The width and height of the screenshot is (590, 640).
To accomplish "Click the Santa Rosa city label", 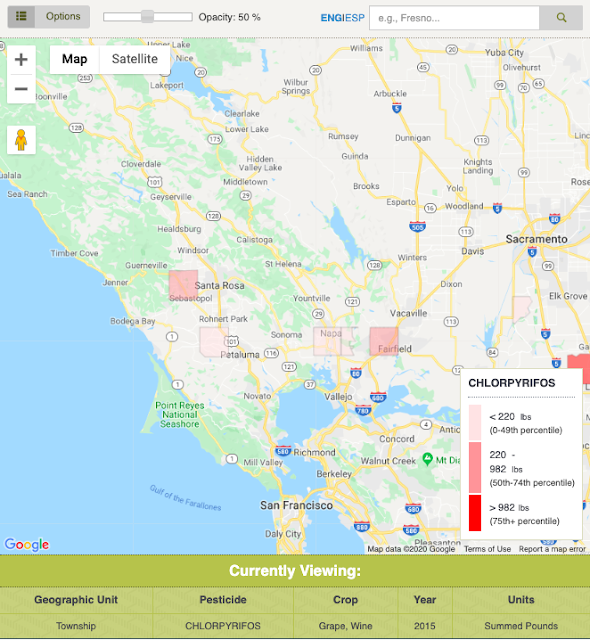I will click(x=220, y=286).
